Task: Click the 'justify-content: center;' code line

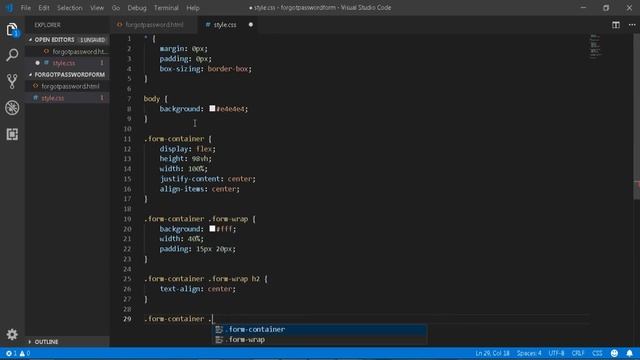Action: pyautogui.click(x=207, y=179)
